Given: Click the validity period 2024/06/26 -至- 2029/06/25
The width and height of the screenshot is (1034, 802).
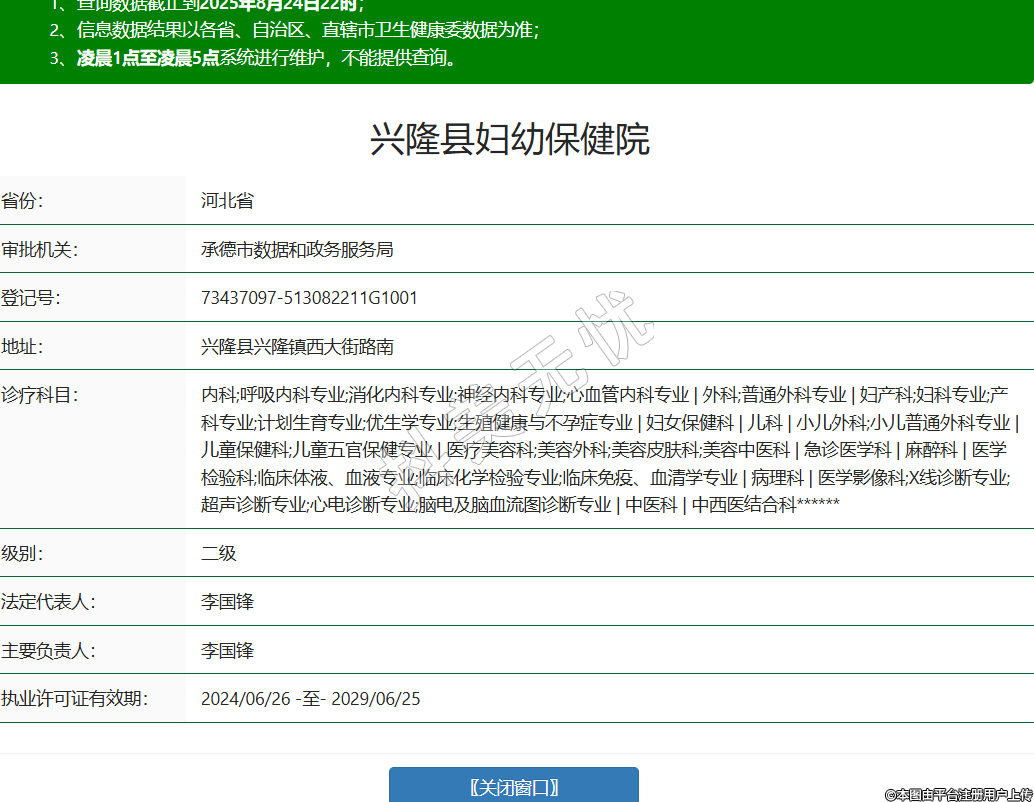Looking at the screenshot, I should pyautogui.click(x=310, y=699).
